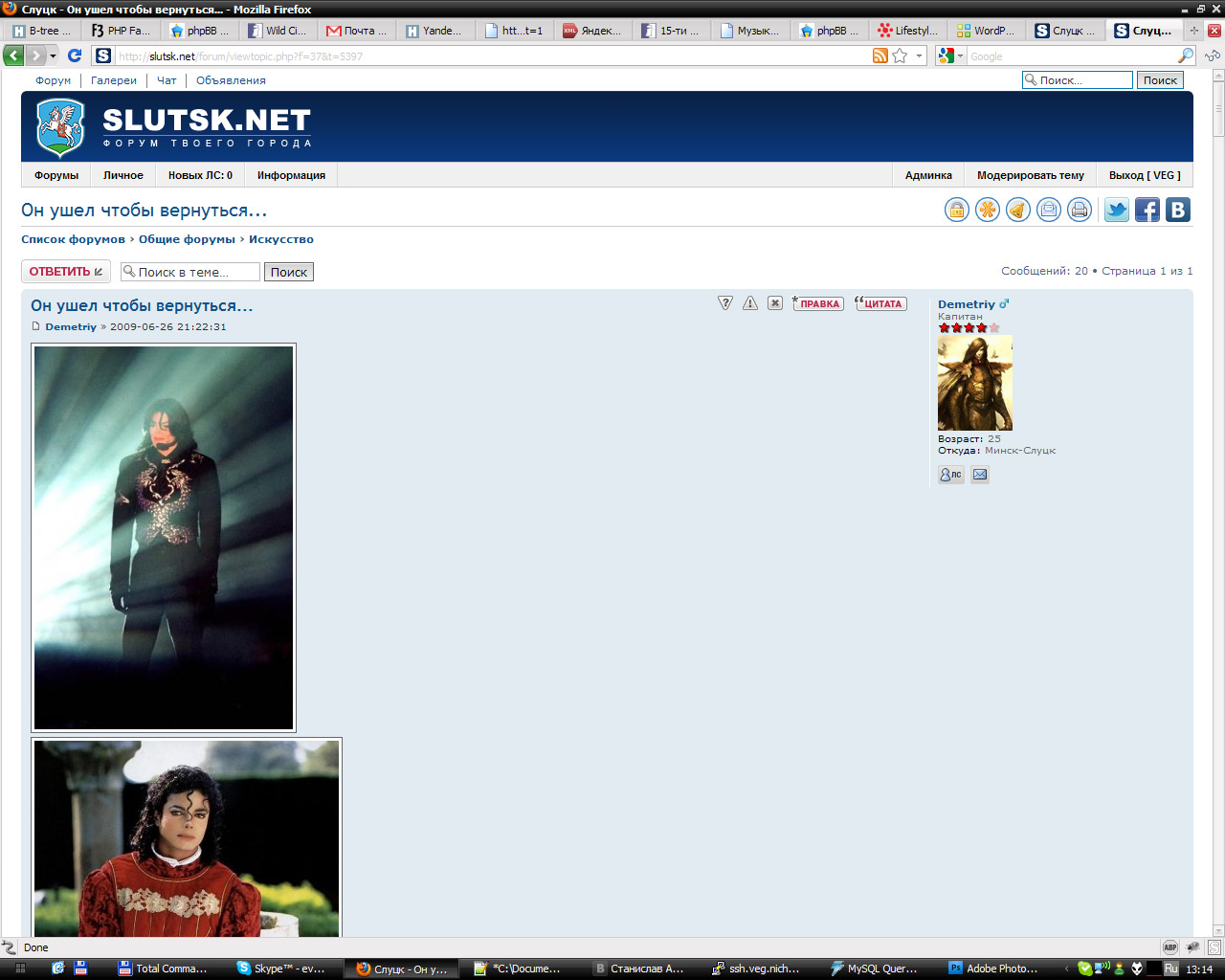Click the lock topic icon
The width and height of the screenshot is (1225, 980).
pos(956,210)
